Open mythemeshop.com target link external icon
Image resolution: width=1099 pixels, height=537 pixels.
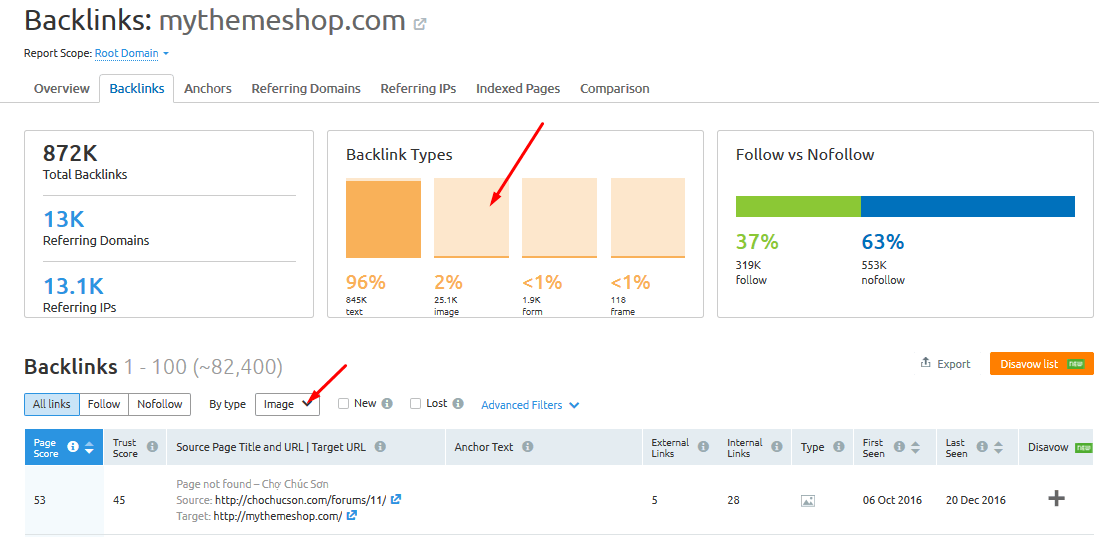coord(352,516)
